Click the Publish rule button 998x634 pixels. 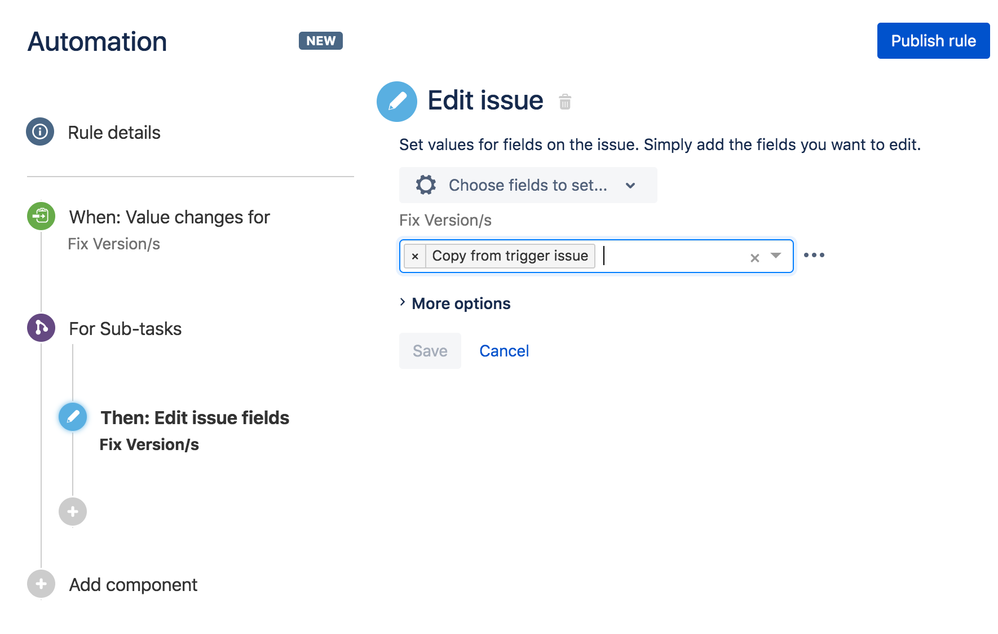[932, 41]
